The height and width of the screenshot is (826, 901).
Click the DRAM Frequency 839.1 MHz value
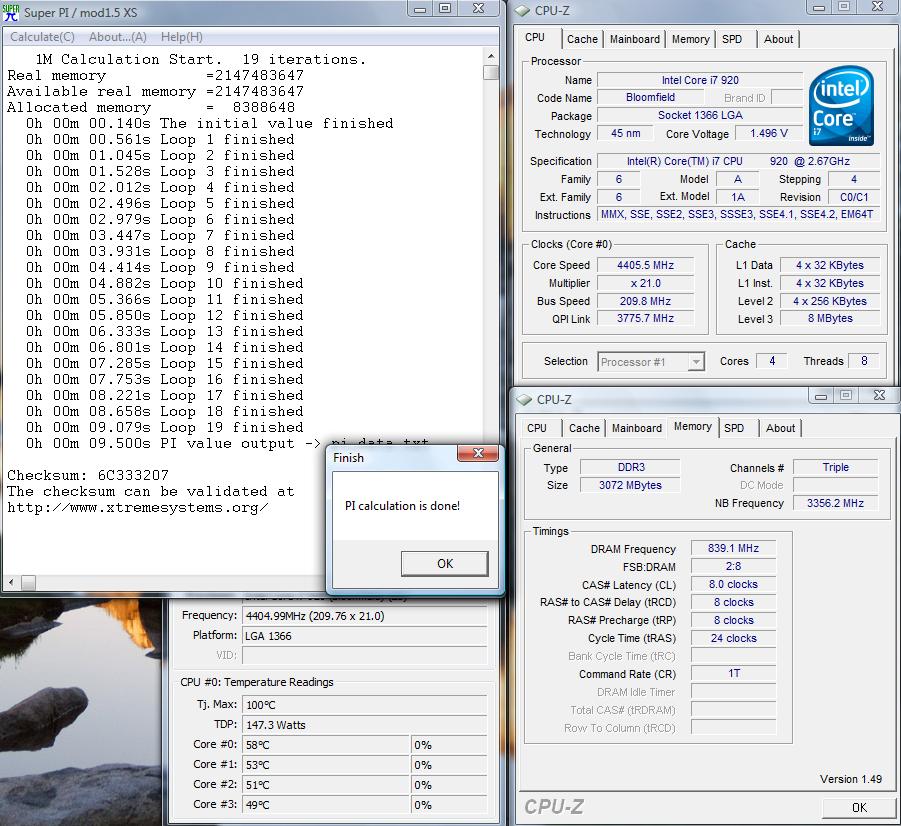[x=733, y=548]
